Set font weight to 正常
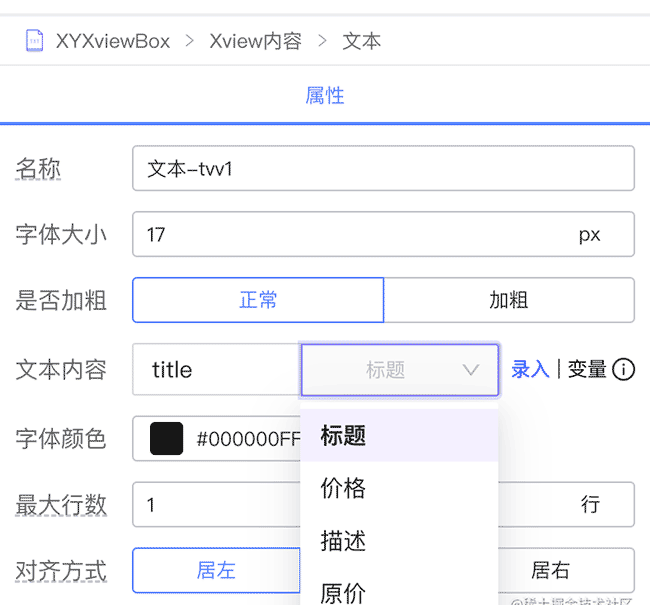 pos(258,300)
